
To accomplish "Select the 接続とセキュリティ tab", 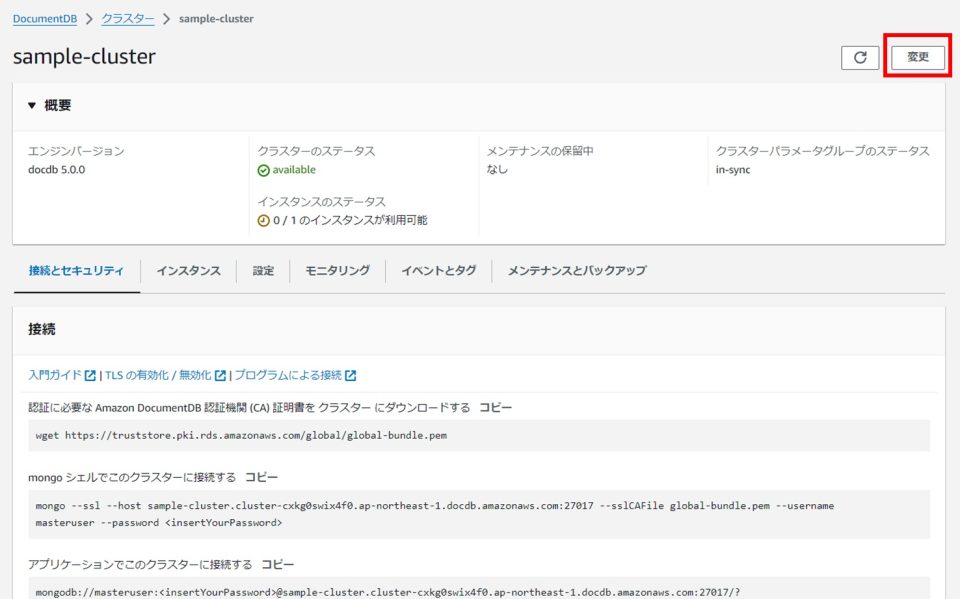I will pos(77,271).
